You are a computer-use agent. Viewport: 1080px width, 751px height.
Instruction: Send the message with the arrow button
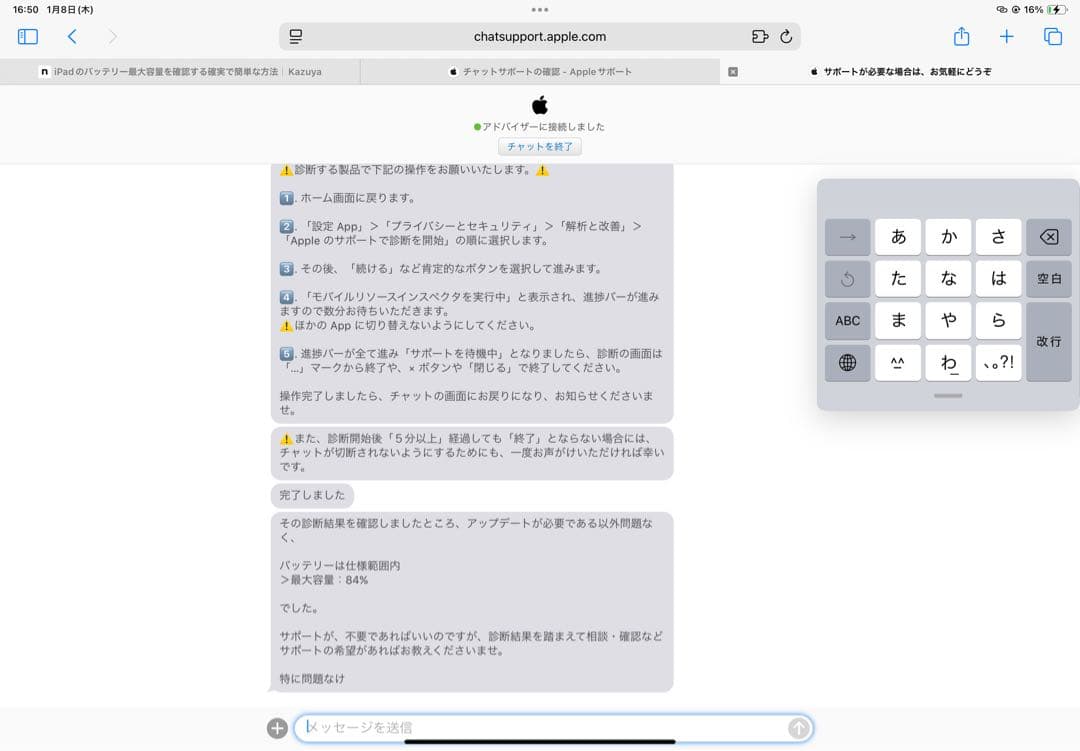(797, 728)
